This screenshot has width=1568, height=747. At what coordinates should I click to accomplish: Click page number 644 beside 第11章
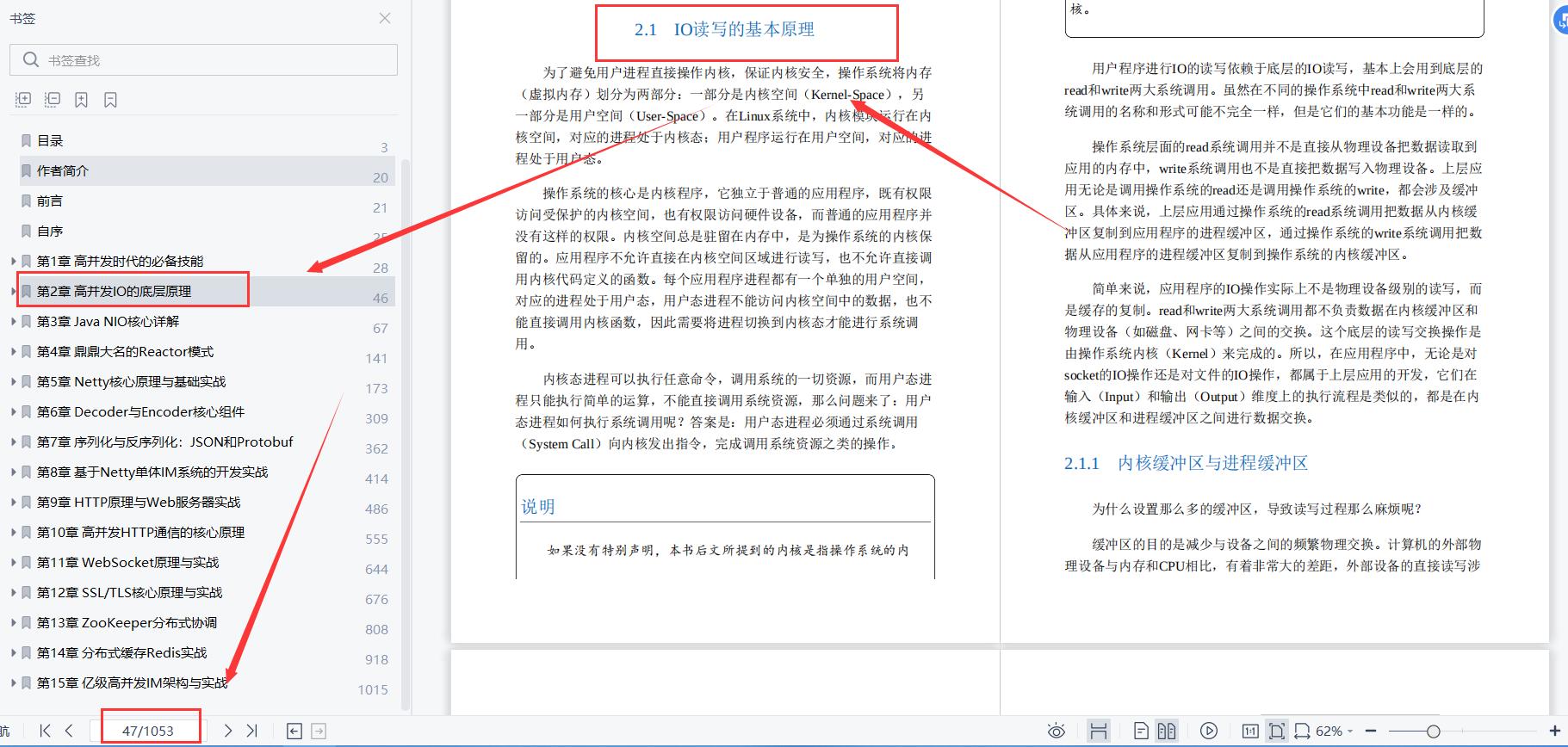(x=376, y=569)
